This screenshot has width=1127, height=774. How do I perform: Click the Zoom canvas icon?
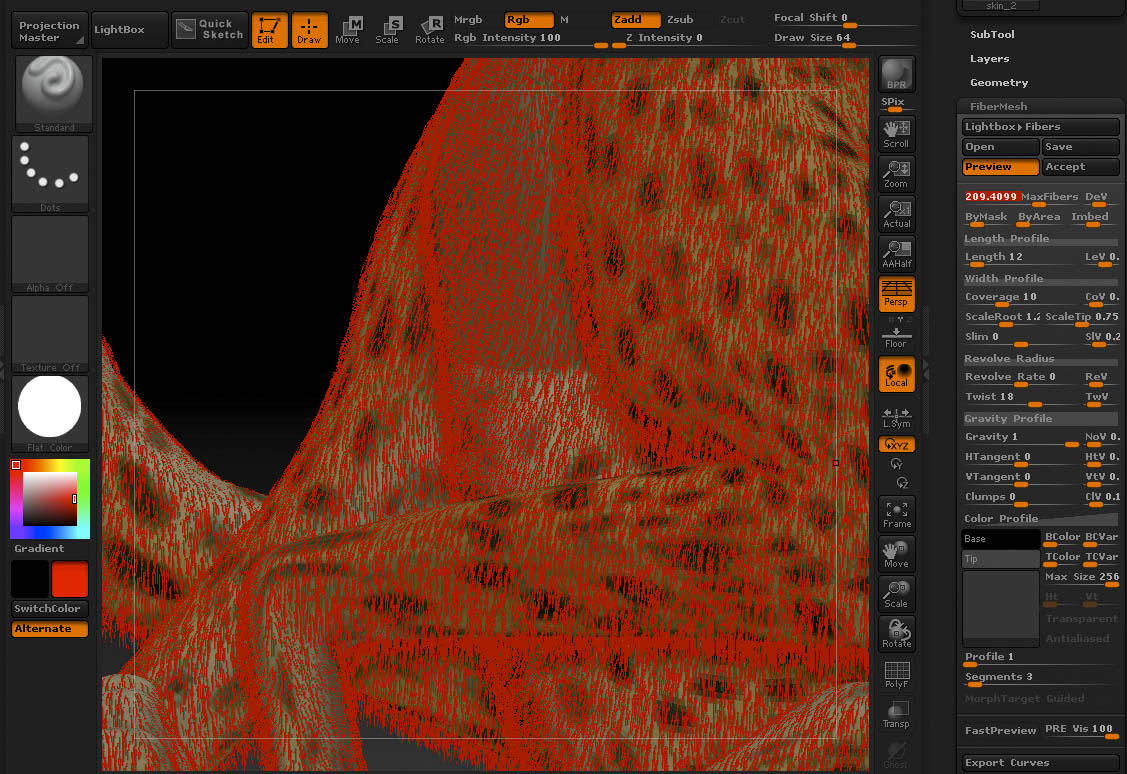coord(896,173)
